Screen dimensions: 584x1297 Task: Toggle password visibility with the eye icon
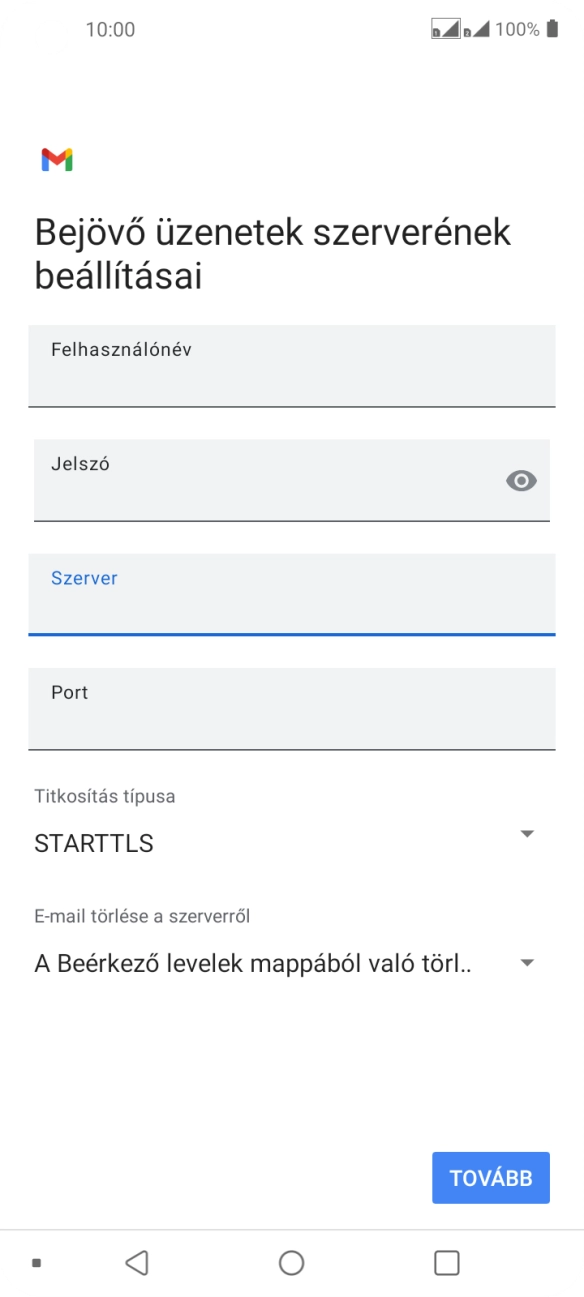pos(522,481)
